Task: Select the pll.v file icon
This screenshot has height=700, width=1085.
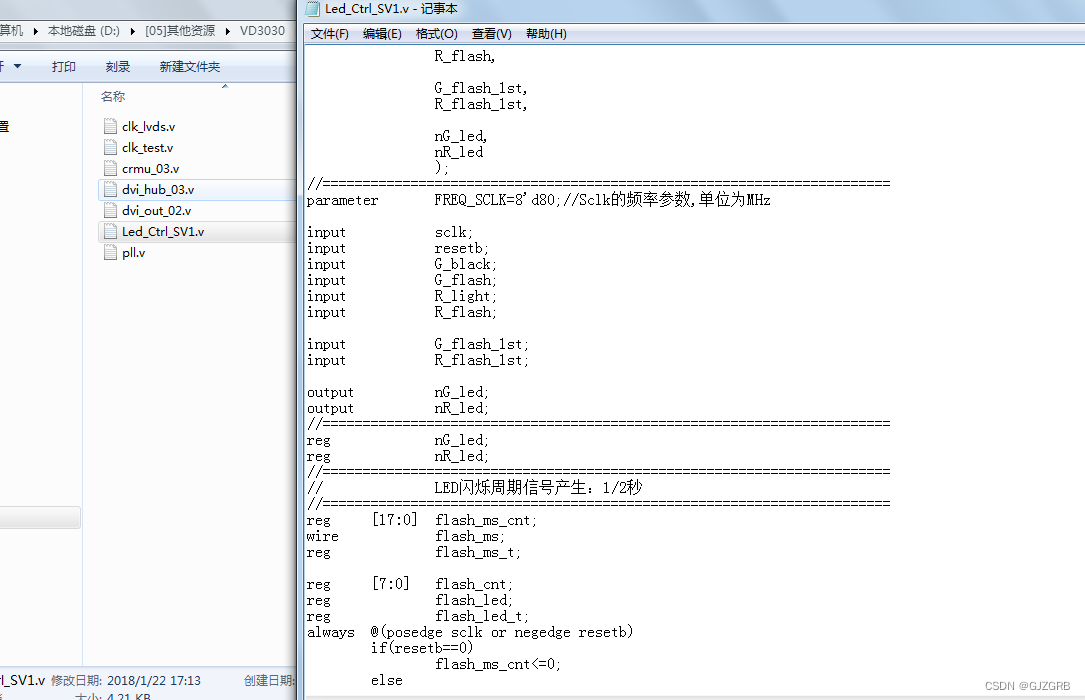Action: [x=110, y=252]
